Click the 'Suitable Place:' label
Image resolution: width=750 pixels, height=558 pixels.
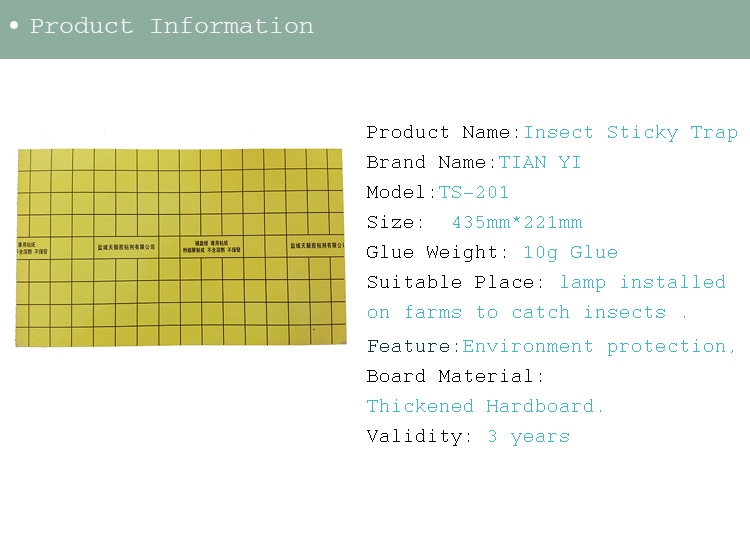455,282
